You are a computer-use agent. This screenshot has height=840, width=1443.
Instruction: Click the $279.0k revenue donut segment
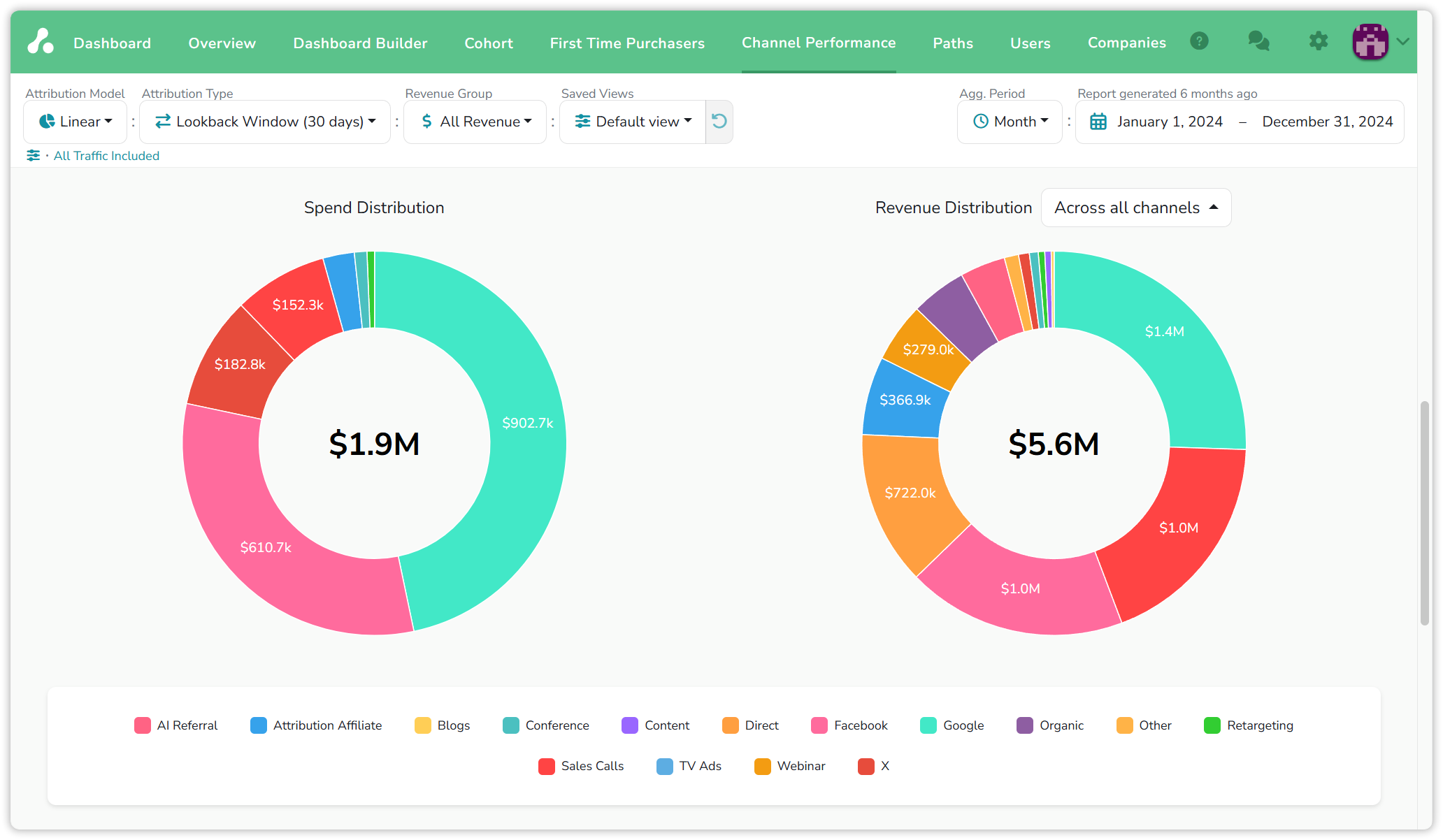(x=928, y=350)
